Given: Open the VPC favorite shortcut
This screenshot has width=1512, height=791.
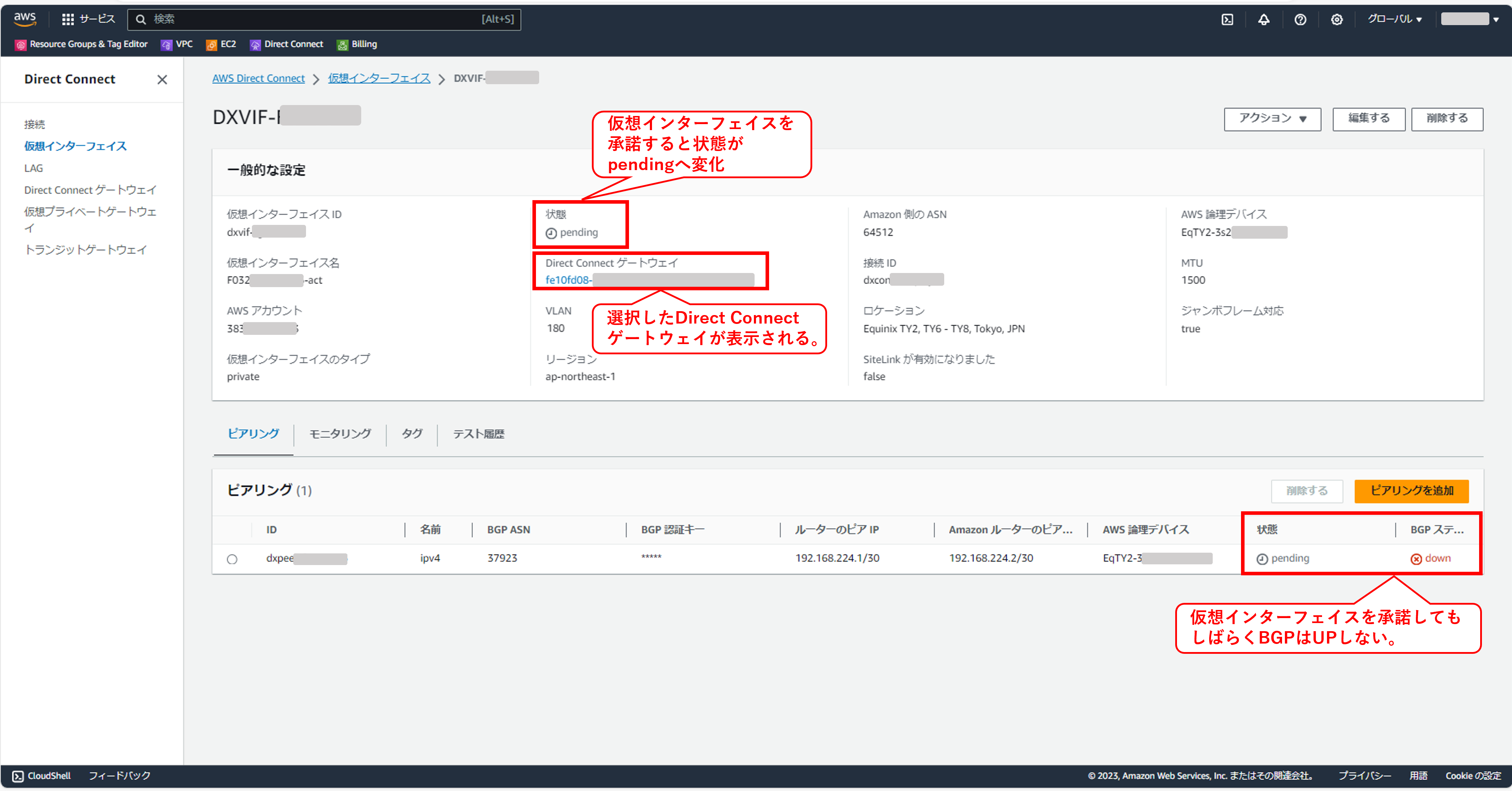Looking at the screenshot, I should point(177,44).
